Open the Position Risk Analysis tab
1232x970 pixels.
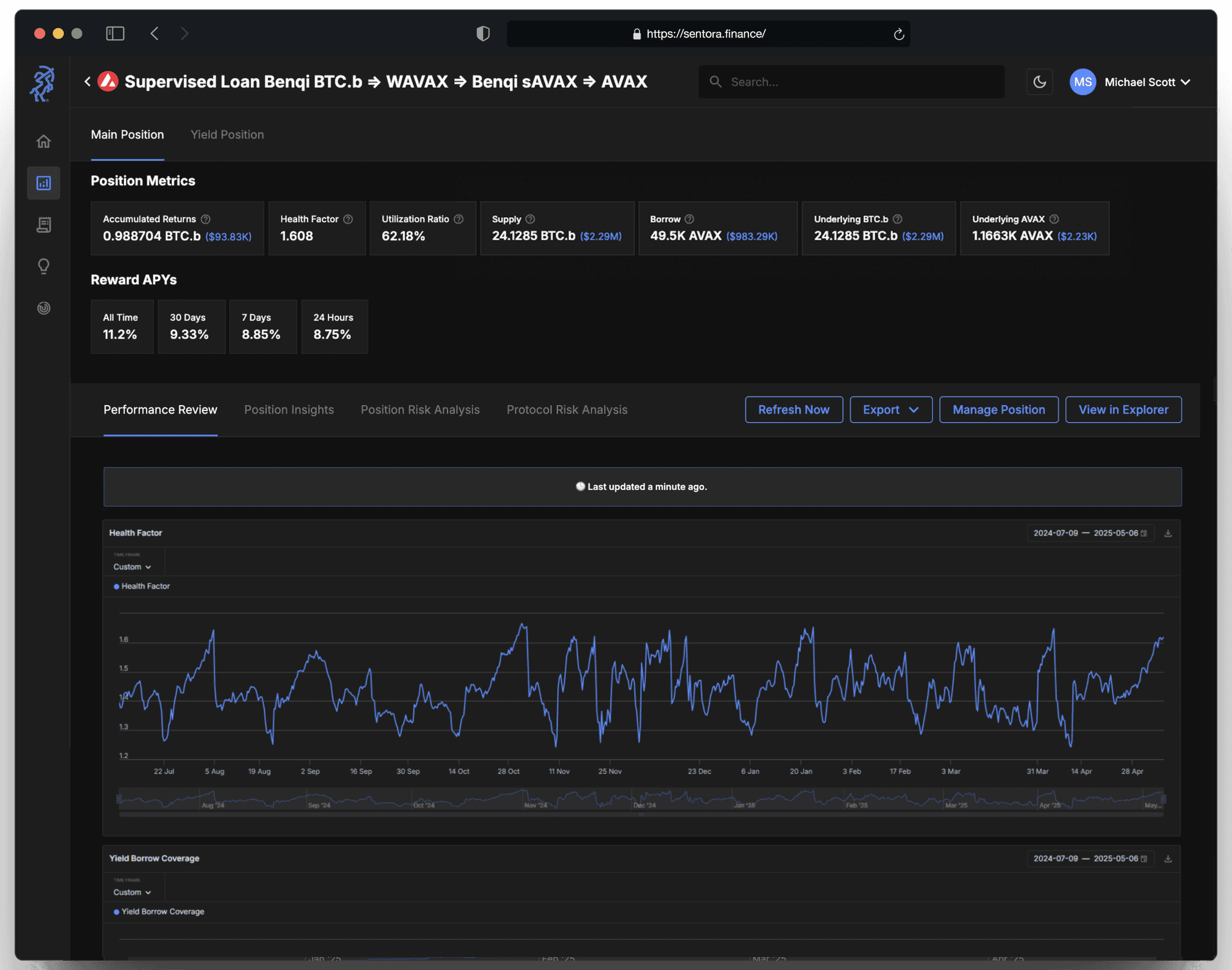tap(420, 410)
